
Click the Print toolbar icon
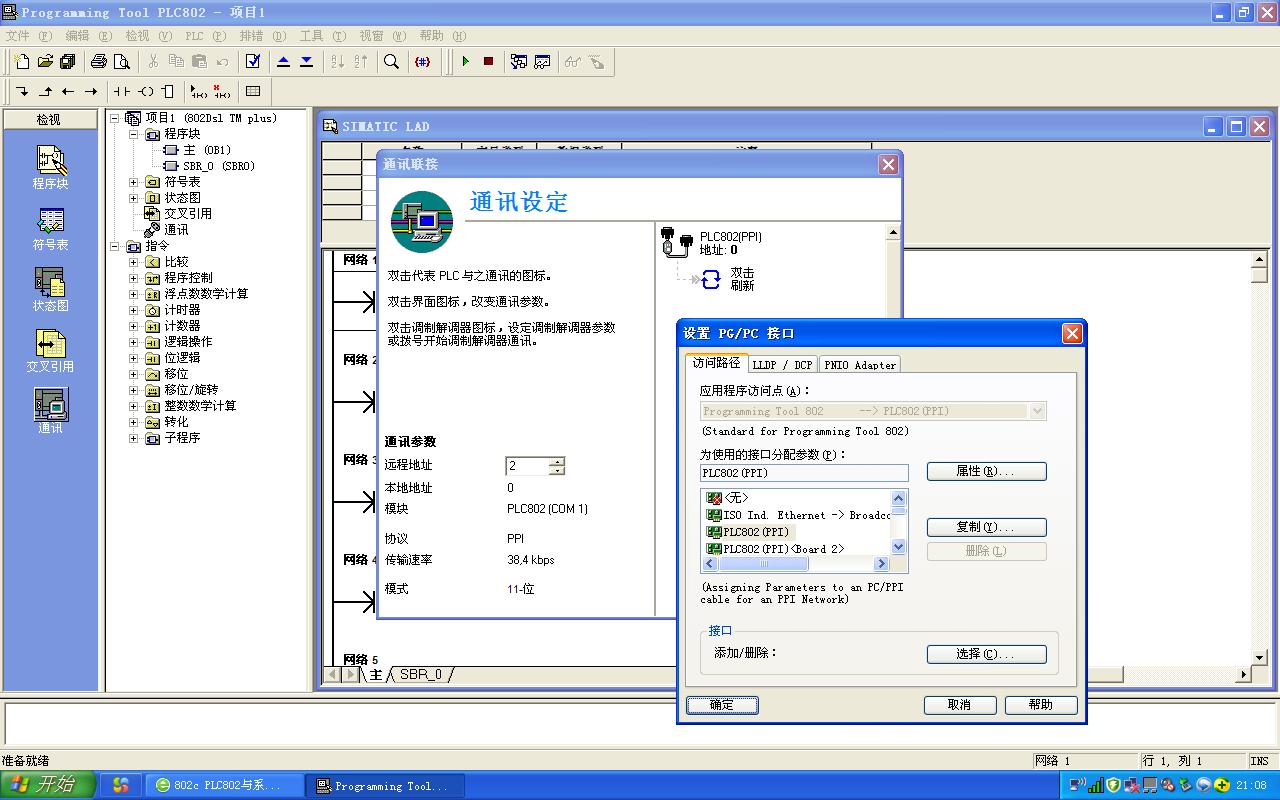[x=99, y=62]
